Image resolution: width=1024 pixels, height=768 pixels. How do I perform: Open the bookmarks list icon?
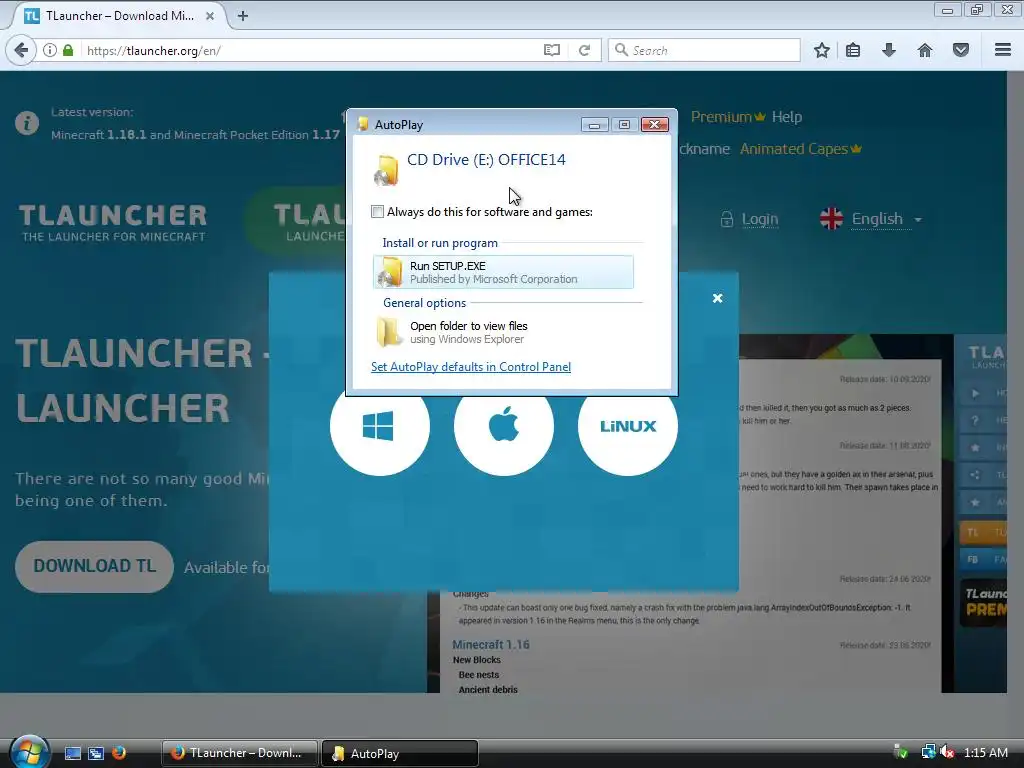pos(853,50)
